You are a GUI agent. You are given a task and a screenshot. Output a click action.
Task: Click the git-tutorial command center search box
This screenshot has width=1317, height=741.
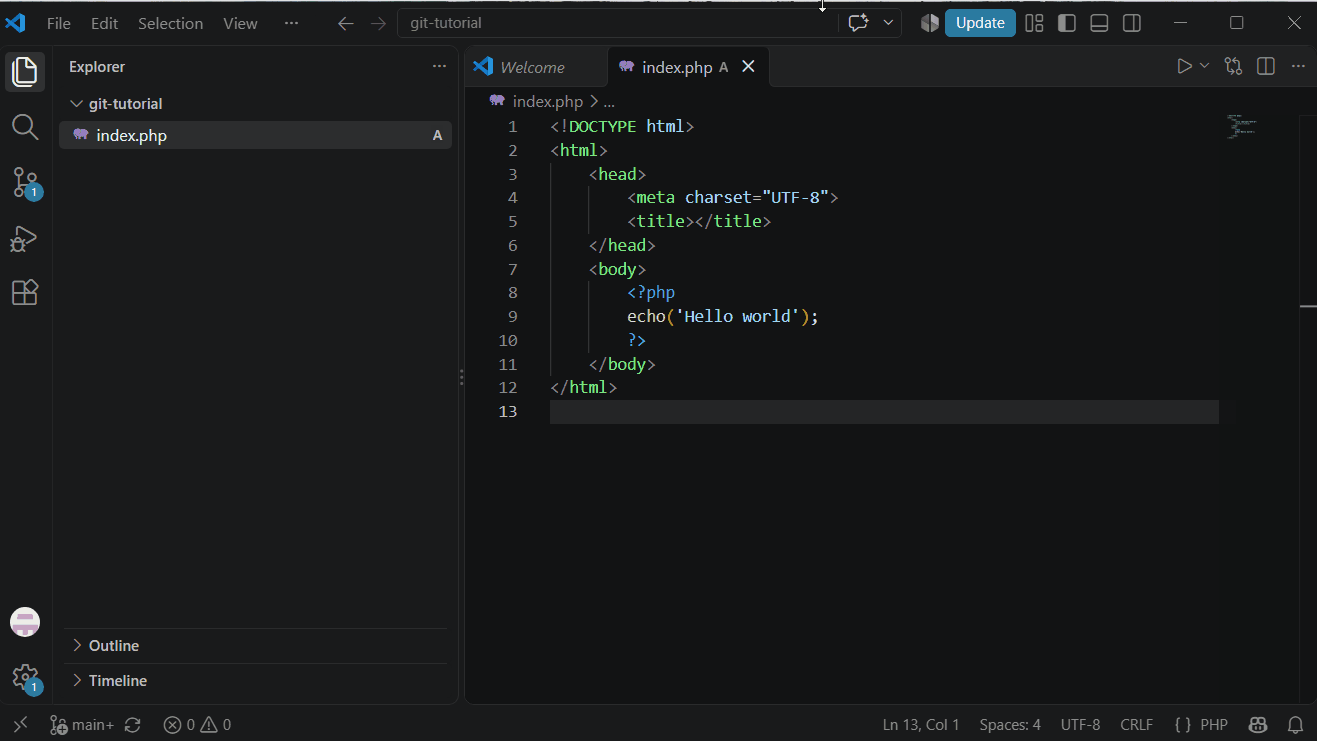[x=618, y=23]
